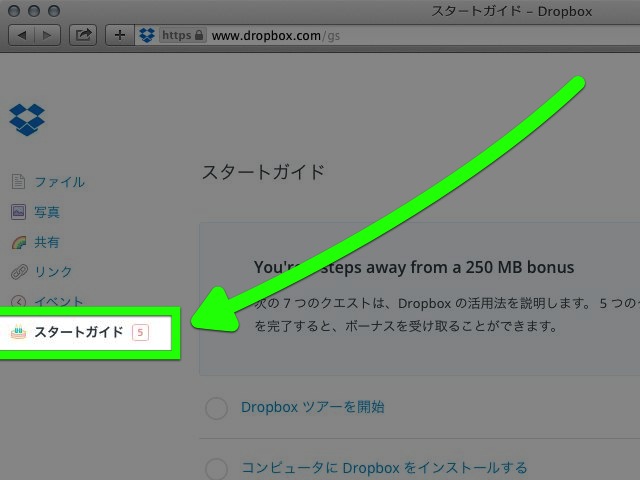Viewport: 640px width, 480px height.
Task: Open the Share button in the toolbar
Action: [x=83, y=35]
